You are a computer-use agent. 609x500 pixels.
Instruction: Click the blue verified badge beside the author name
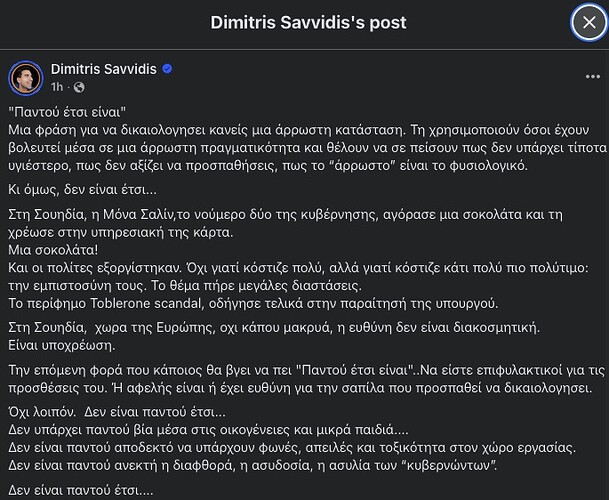coord(167,69)
